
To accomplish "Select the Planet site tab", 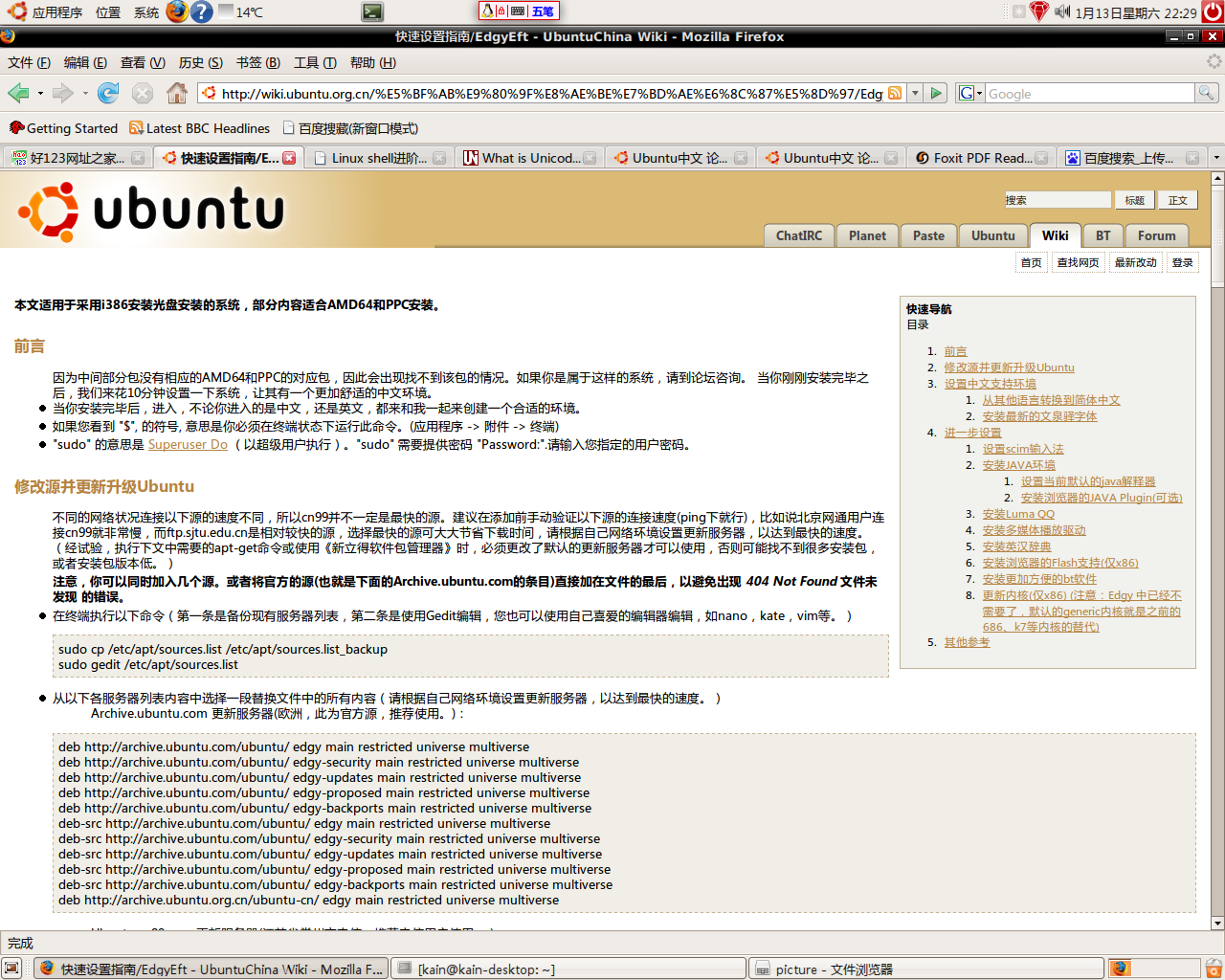I will tap(867, 235).
